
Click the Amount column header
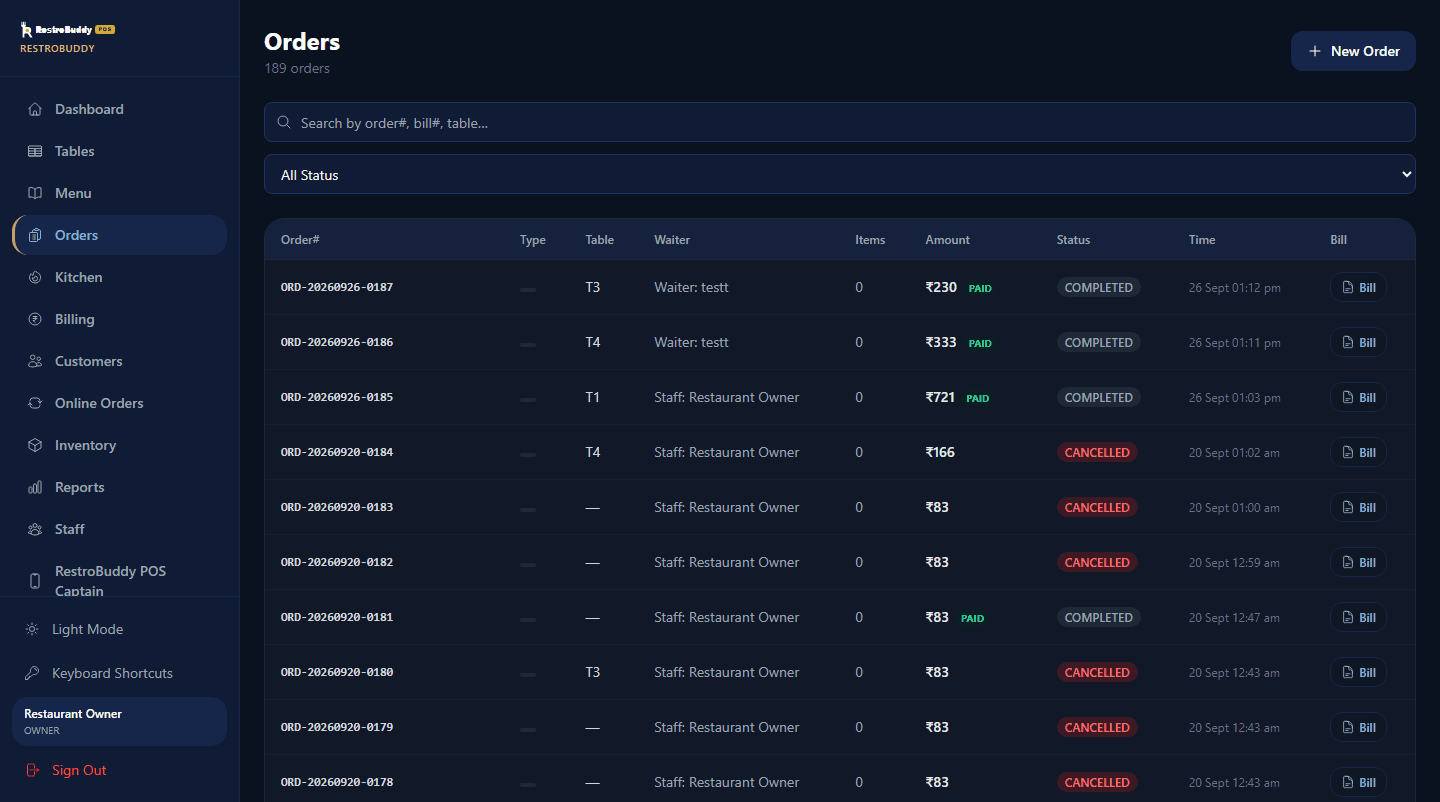coord(947,240)
